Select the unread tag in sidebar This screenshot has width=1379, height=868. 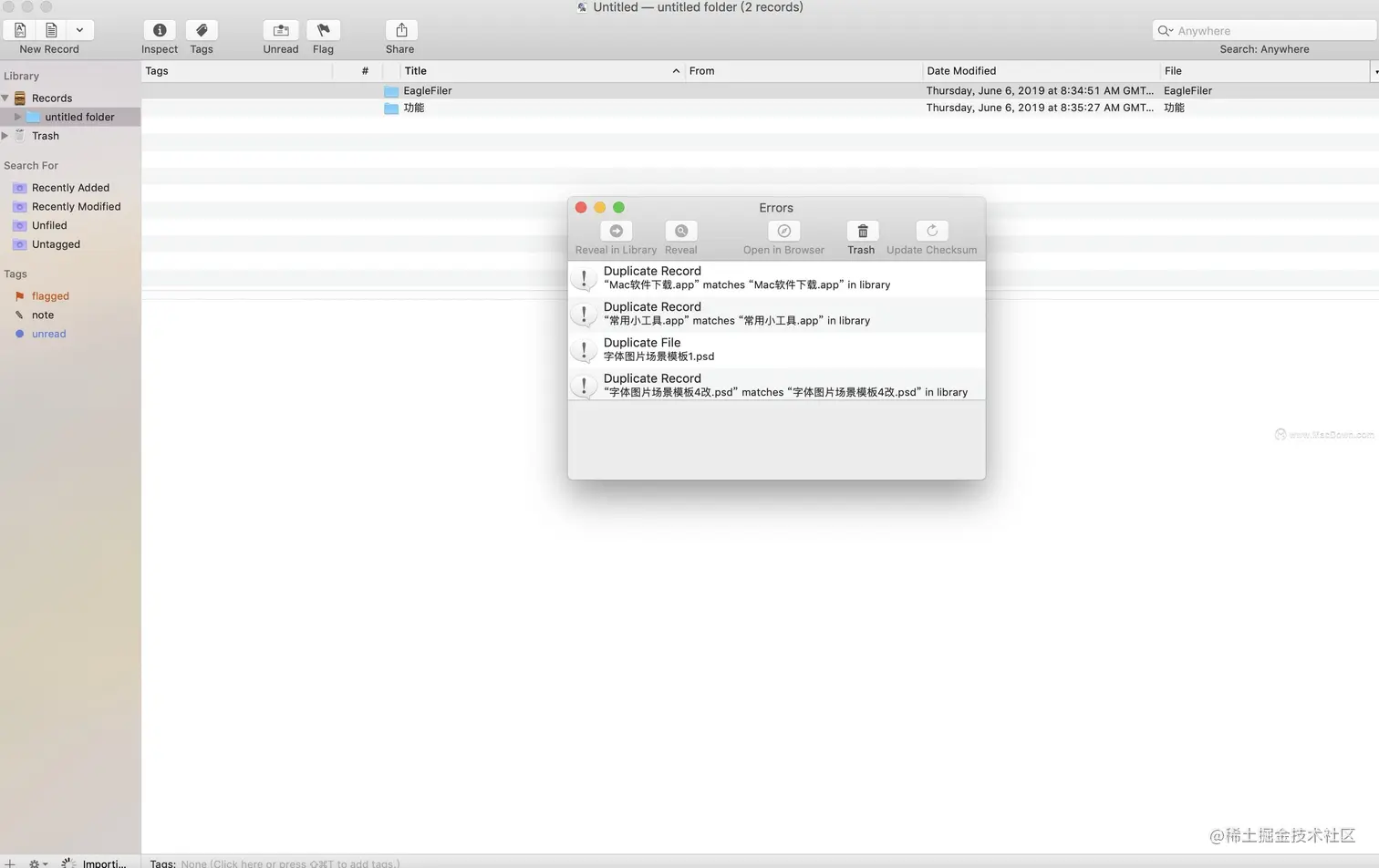[x=49, y=334]
